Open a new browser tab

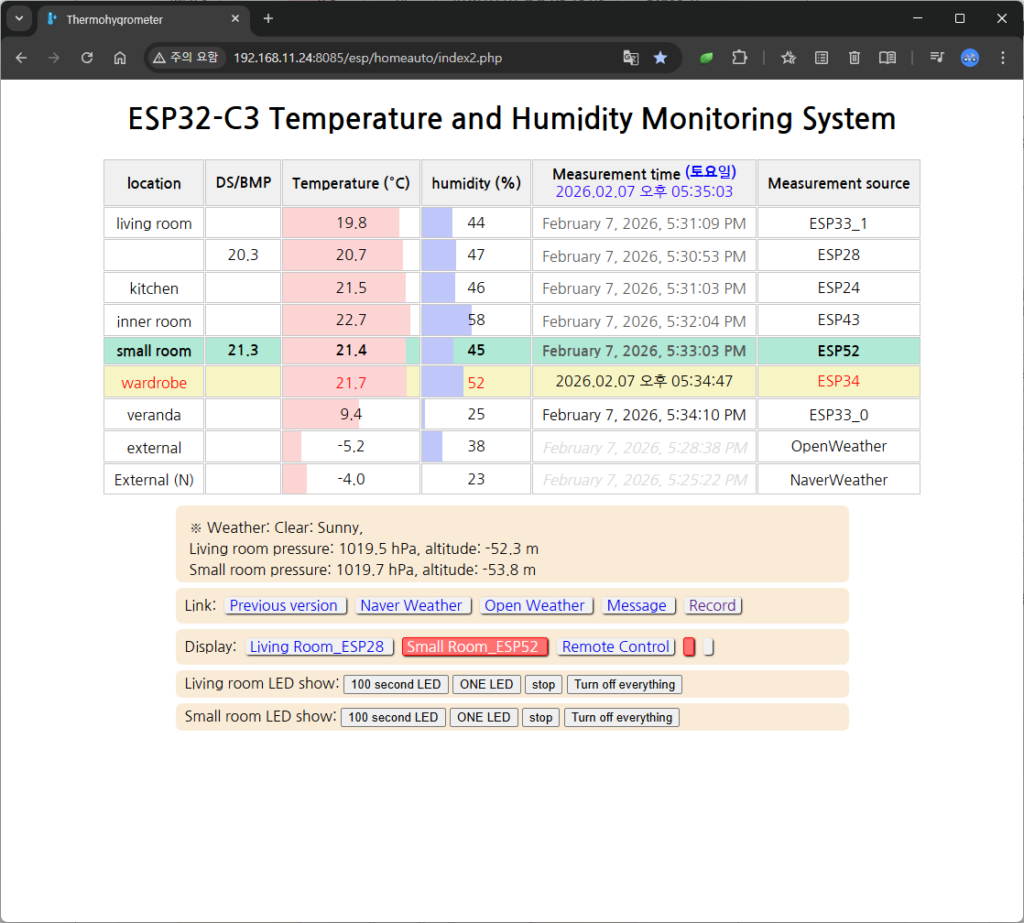tap(268, 19)
